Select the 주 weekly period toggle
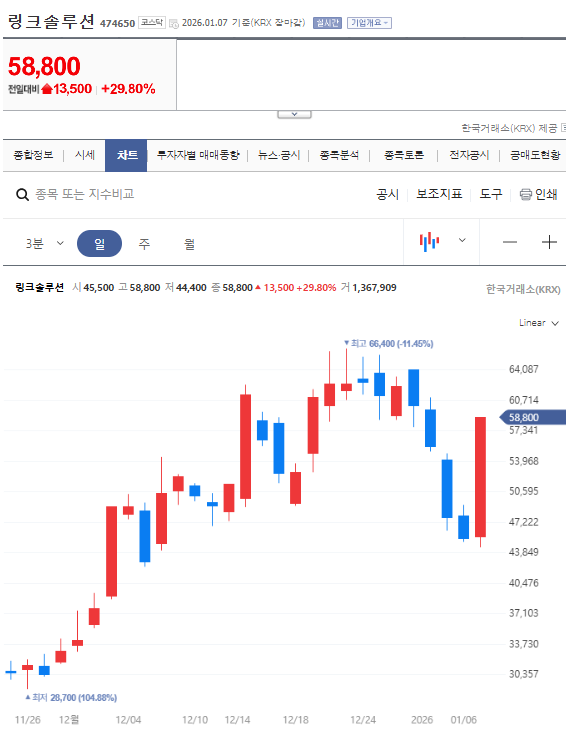This screenshot has width=566, height=747. click(x=144, y=244)
